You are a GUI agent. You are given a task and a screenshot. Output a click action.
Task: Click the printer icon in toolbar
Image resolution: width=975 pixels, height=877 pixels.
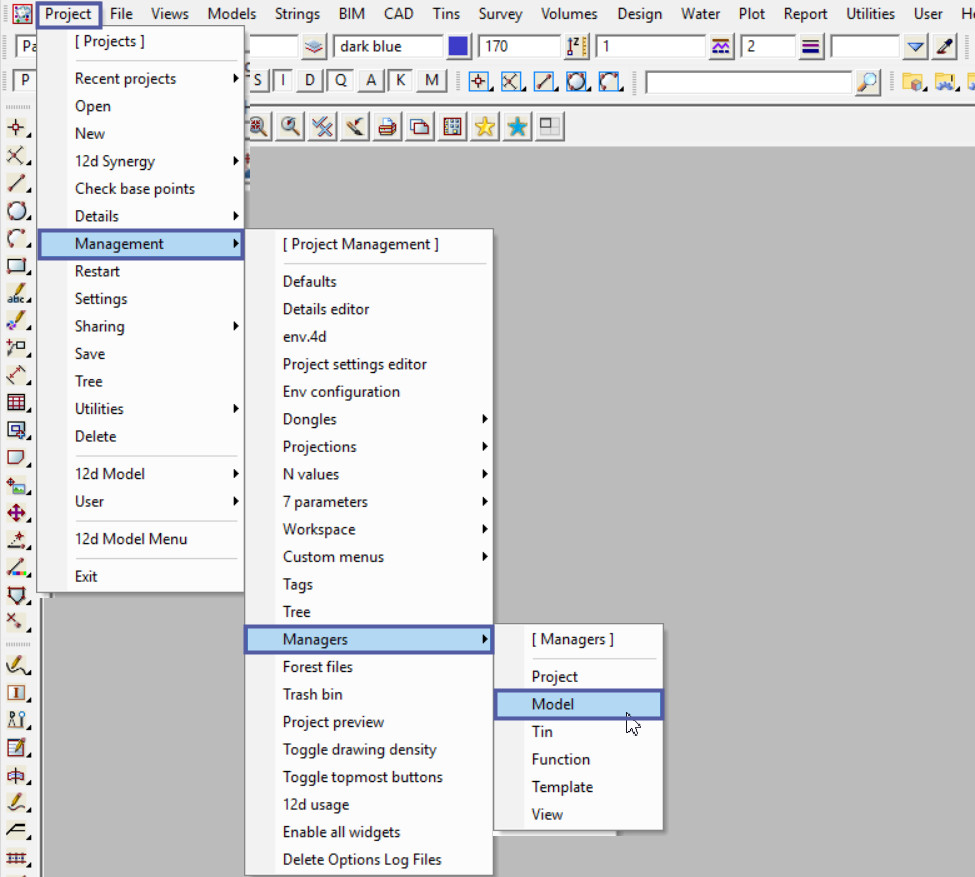click(387, 127)
